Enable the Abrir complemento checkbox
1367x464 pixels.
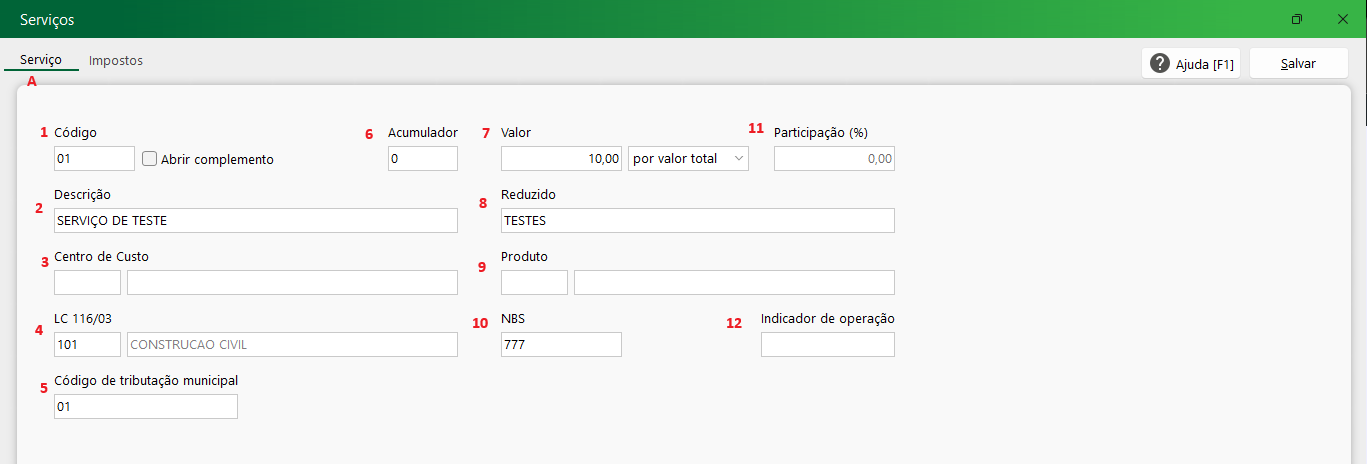point(150,158)
